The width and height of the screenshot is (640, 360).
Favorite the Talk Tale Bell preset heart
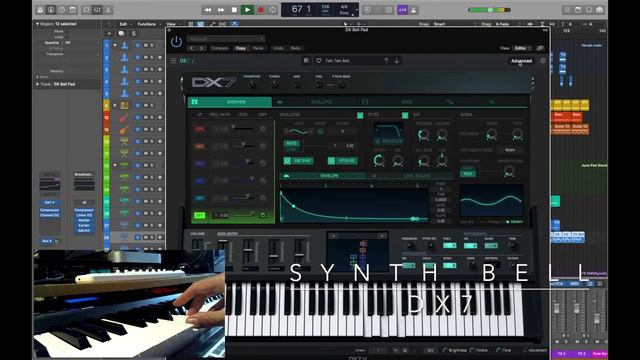tap(319, 61)
